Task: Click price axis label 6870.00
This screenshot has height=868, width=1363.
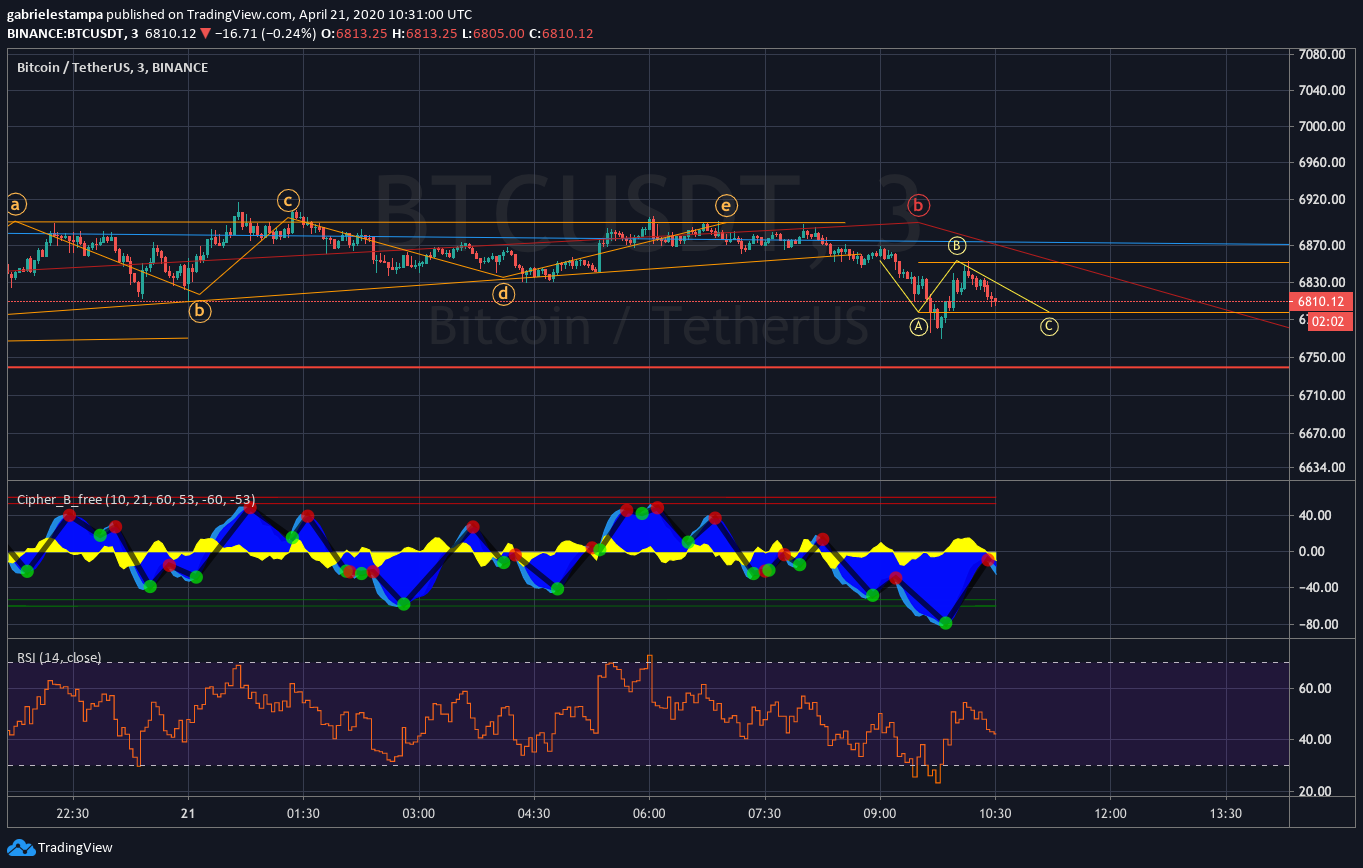Action: tap(1321, 246)
